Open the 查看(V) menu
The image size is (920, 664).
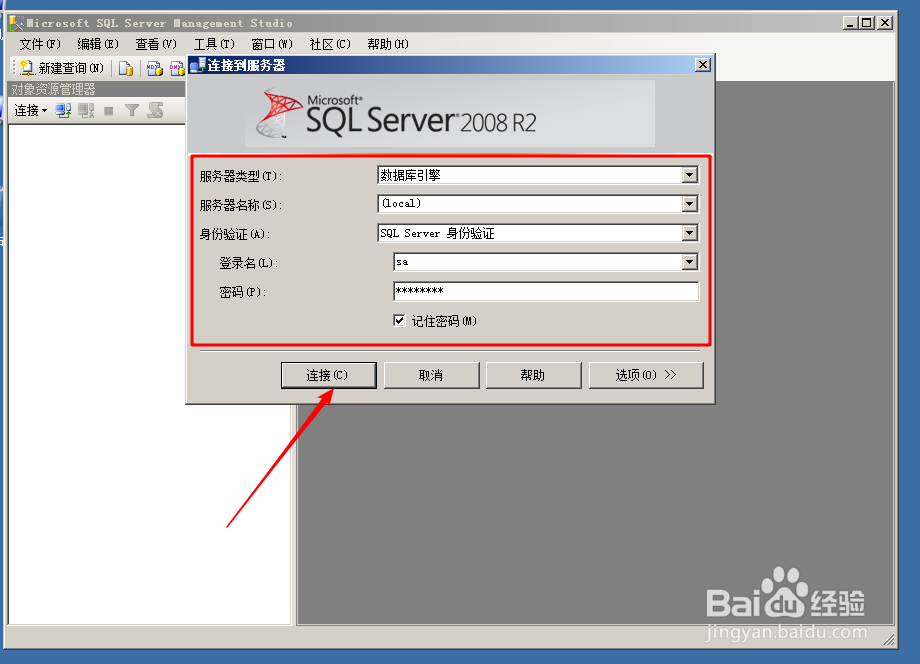[156, 44]
